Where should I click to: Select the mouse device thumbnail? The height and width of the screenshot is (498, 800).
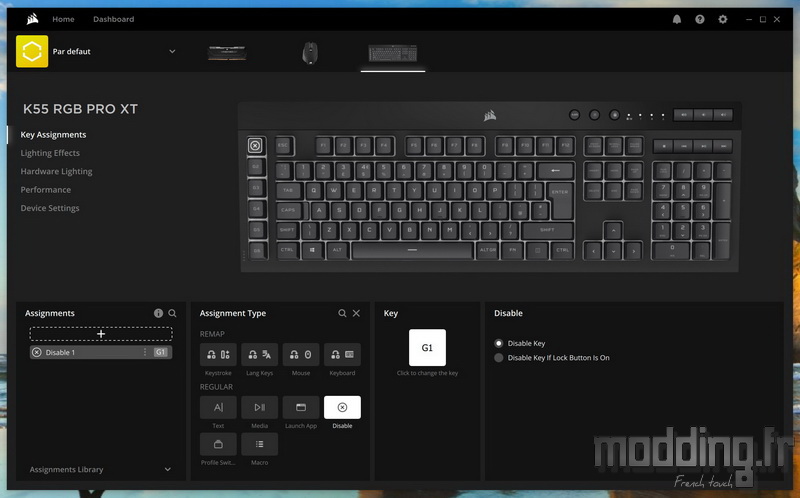click(x=310, y=53)
